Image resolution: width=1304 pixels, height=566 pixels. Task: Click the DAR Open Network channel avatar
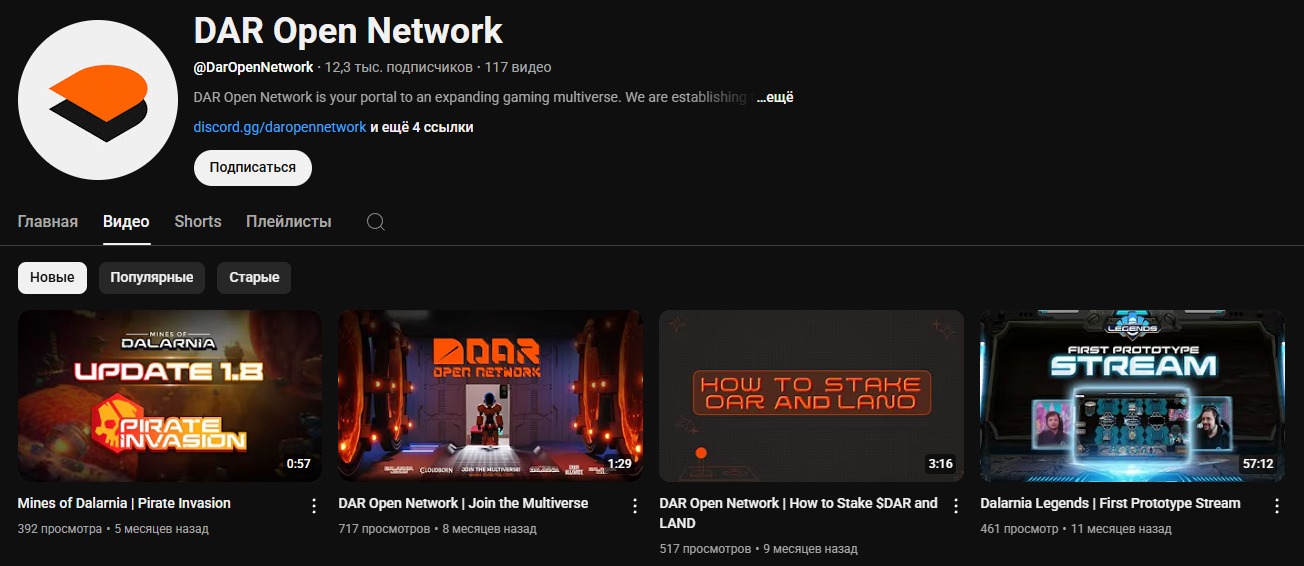[97, 98]
